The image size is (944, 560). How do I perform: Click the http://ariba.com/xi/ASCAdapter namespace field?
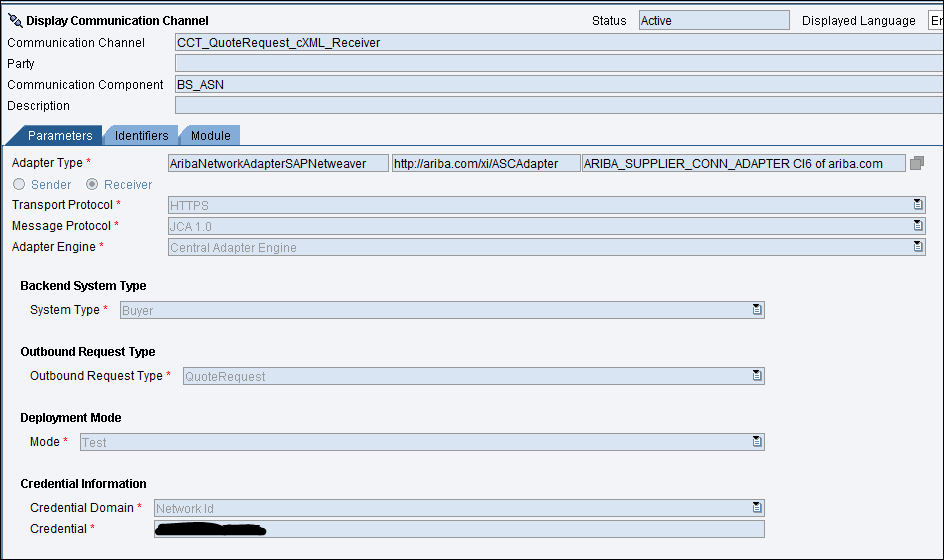(486, 163)
